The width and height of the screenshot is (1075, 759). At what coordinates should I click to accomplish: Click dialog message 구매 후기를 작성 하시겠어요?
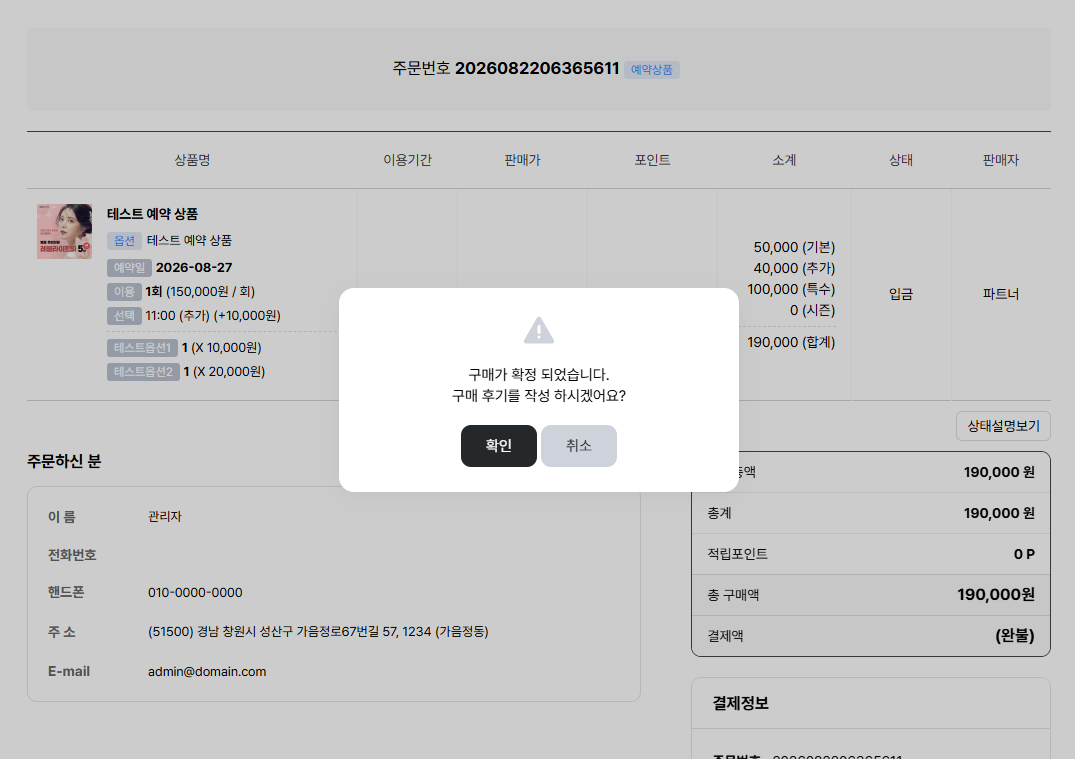point(539,396)
